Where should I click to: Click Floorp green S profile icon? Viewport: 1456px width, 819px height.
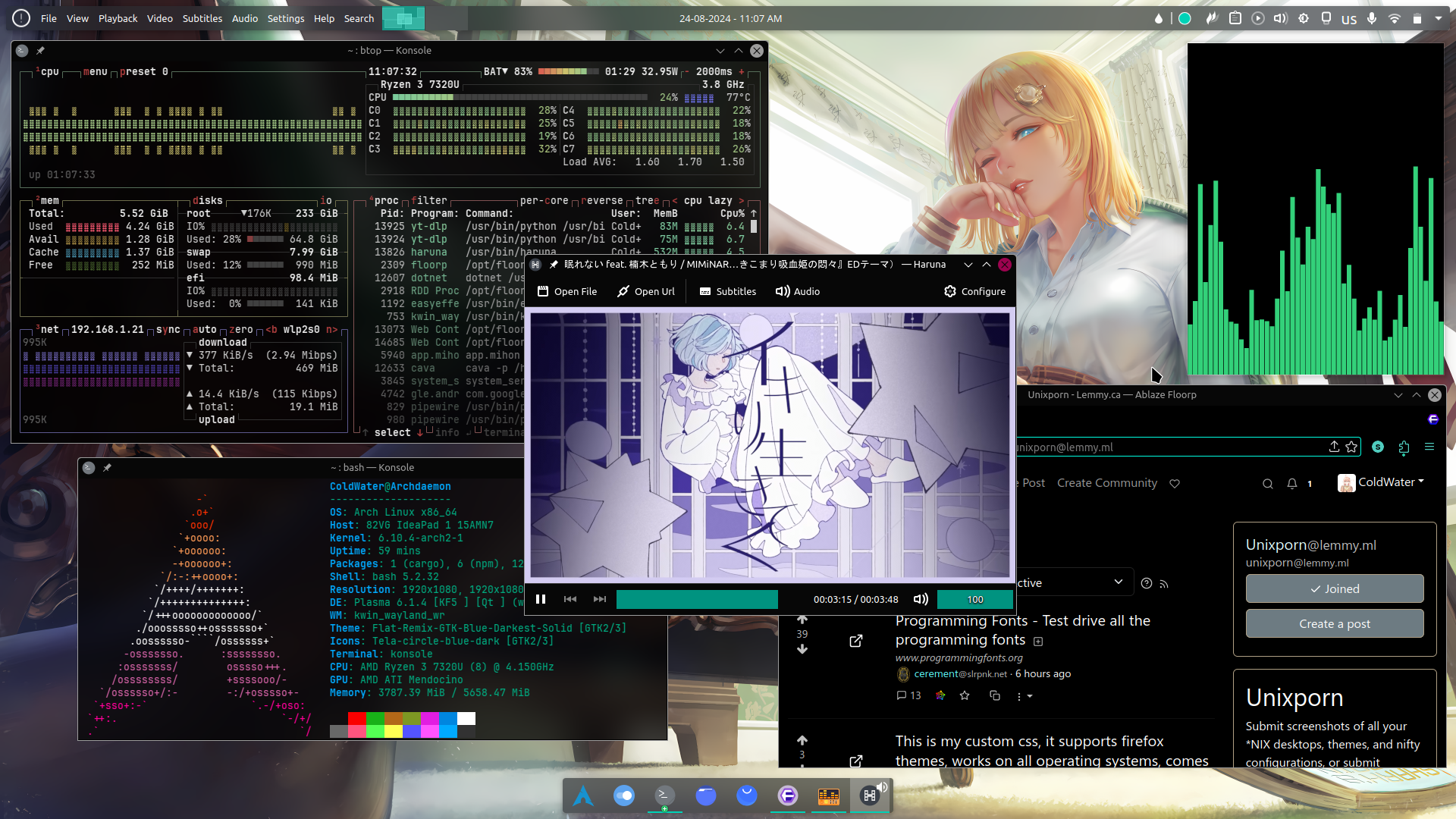(x=1378, y=447)
